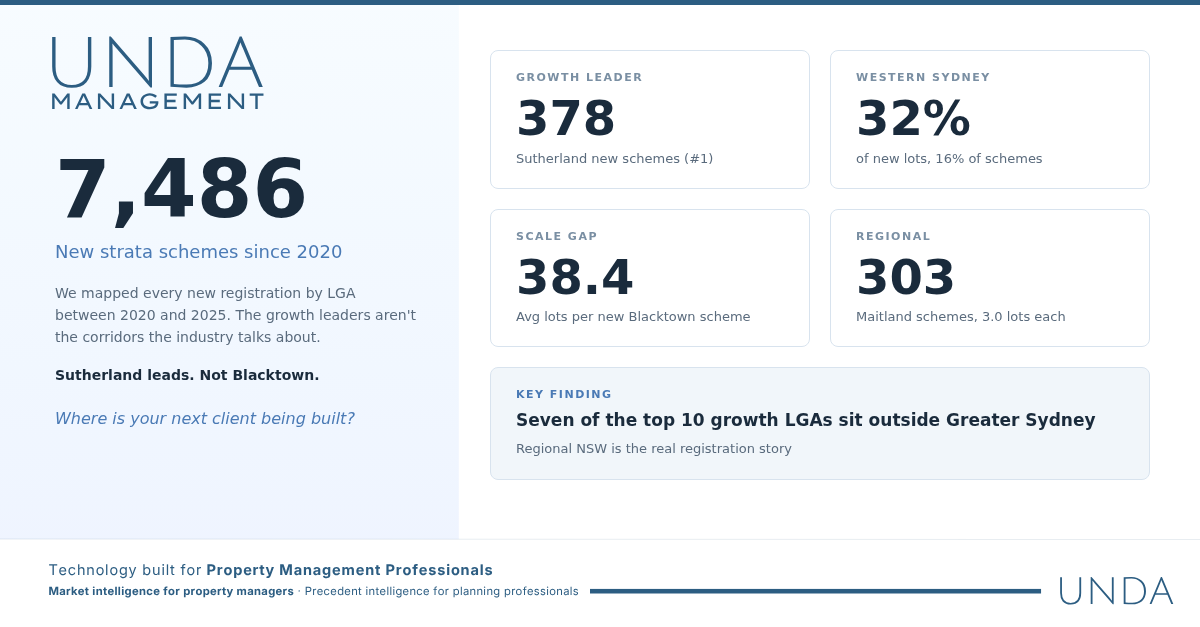The width and height of the screenshot is (1200, 627).
Task: Click the 'REGIONAL' card label
Action: (x=893, y=236)
